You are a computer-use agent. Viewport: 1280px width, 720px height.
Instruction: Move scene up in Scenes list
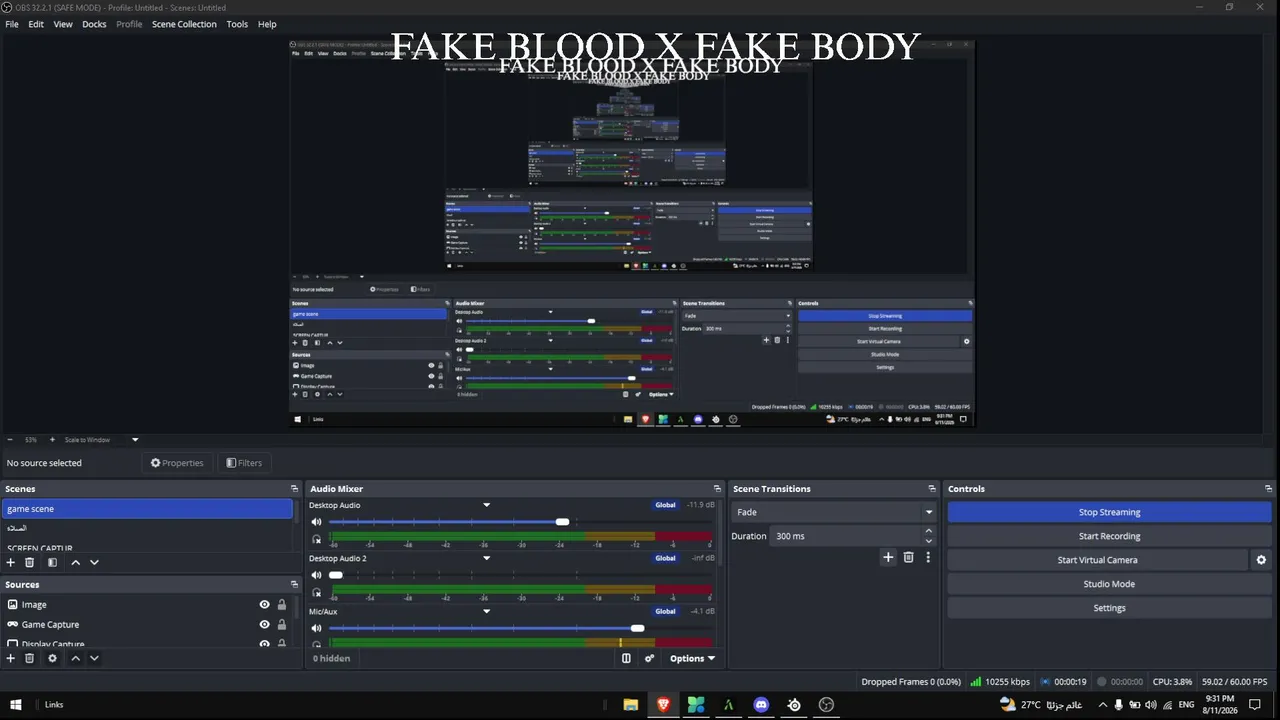coord(75,563)
